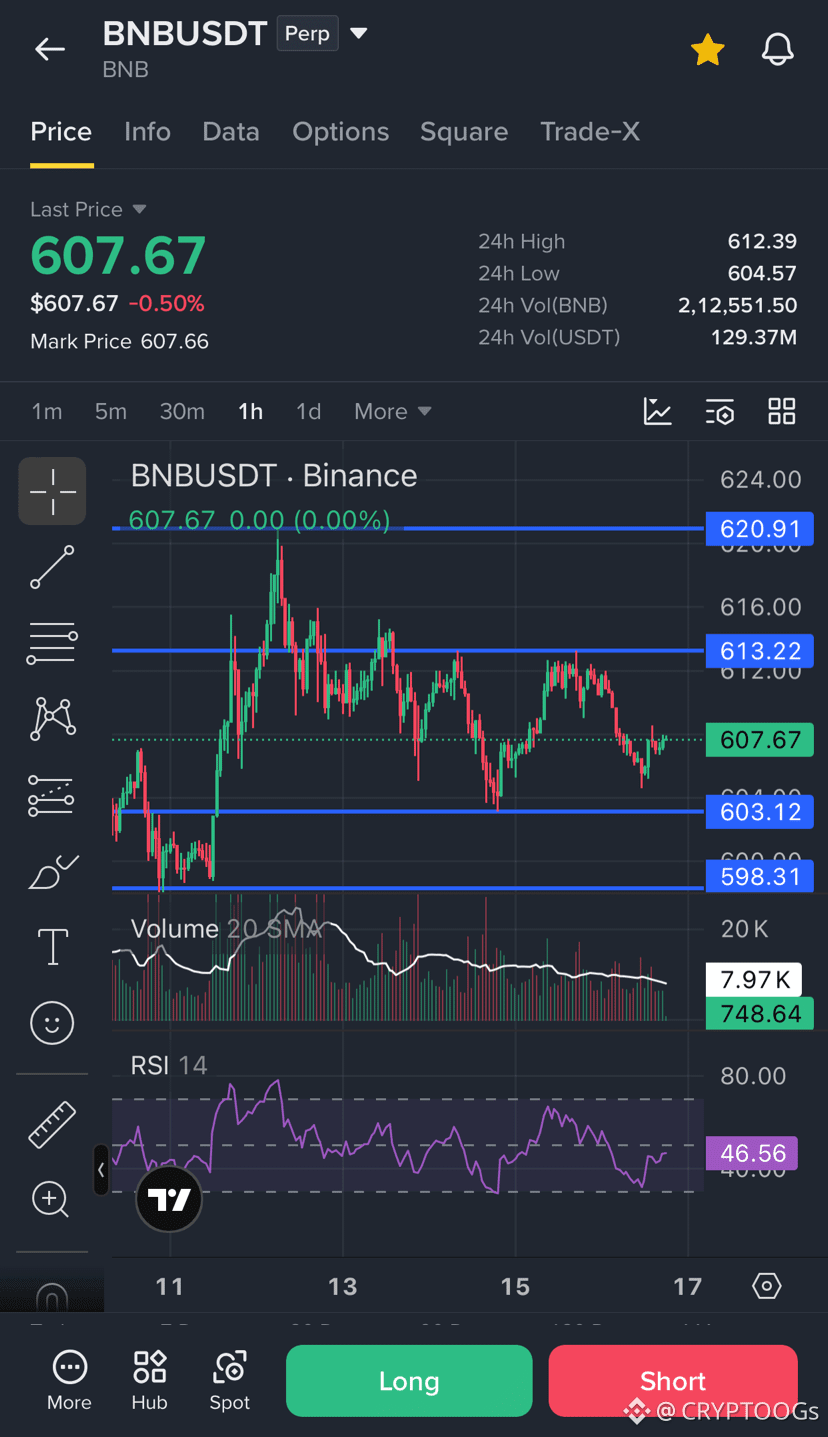This screenshot has width=828, height=1437.
Task: Select the zoom in magnifier tool
Action: pos(52,1199)
